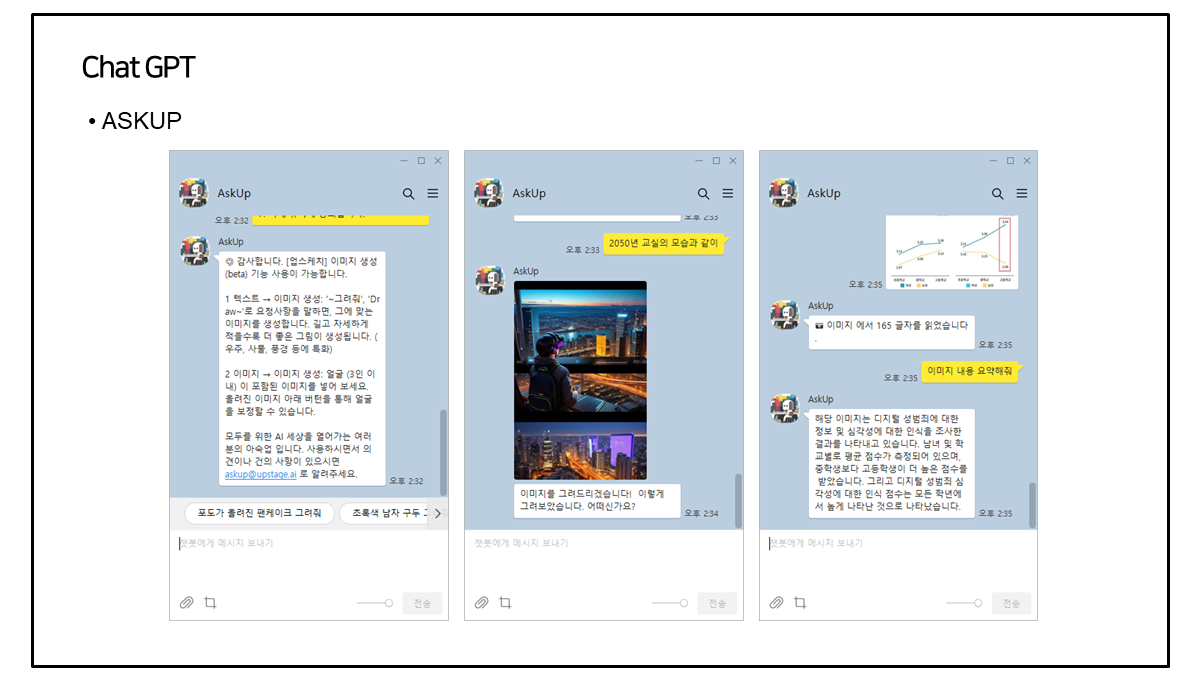The height and width of the screenshot is (675, 1200).
Task: Click the AskUp avatar beside the generated city image
Action: [490, 280]
